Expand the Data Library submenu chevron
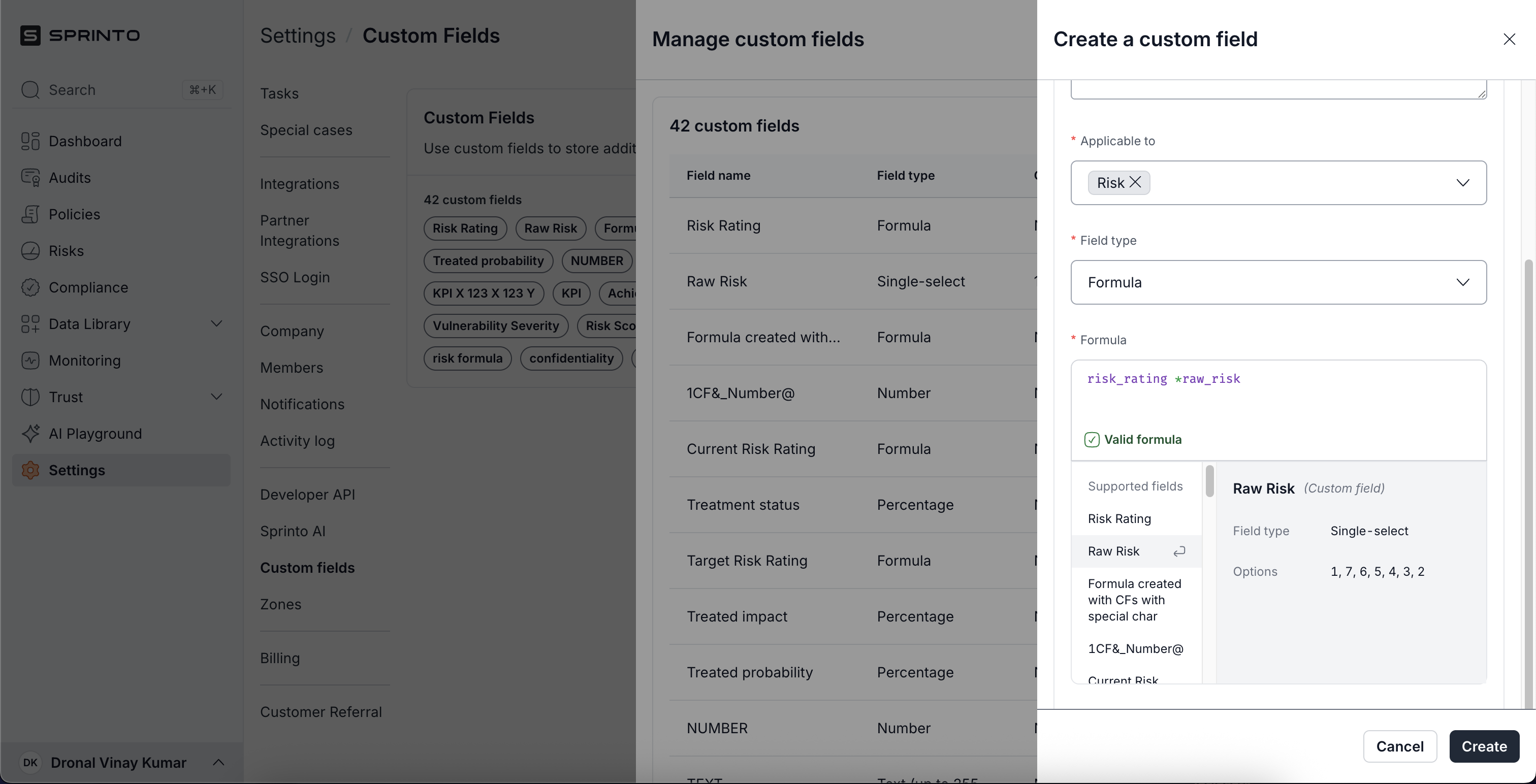This screenshot has width=1536, height=784. coord(217,324)
